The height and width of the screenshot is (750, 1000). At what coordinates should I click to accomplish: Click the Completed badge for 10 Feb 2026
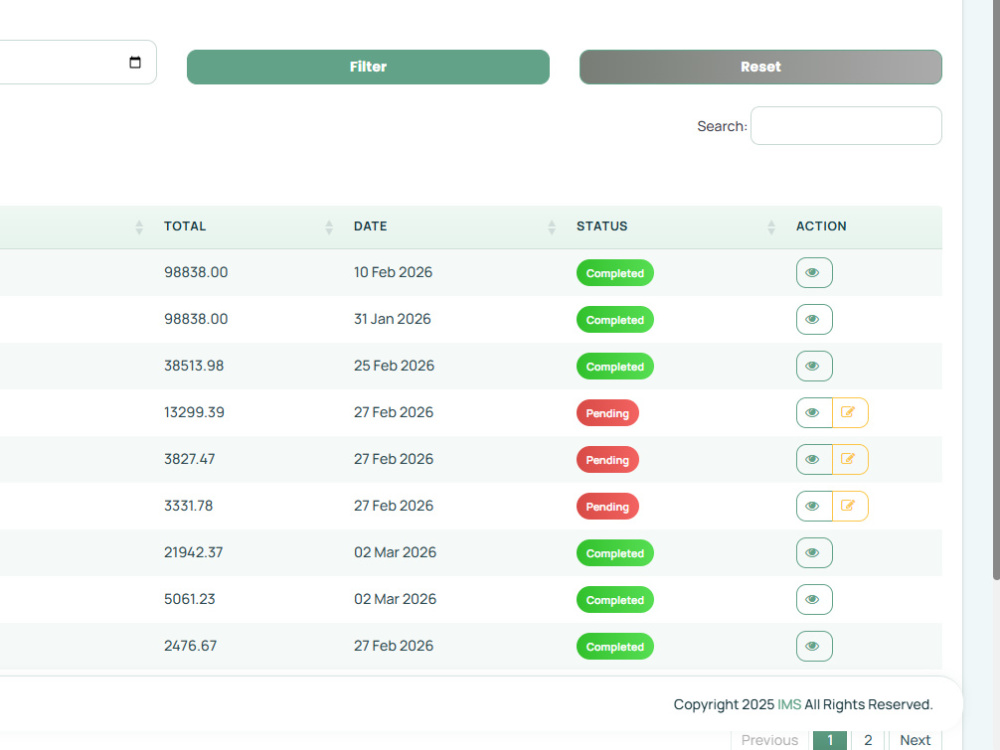point(615,273)
